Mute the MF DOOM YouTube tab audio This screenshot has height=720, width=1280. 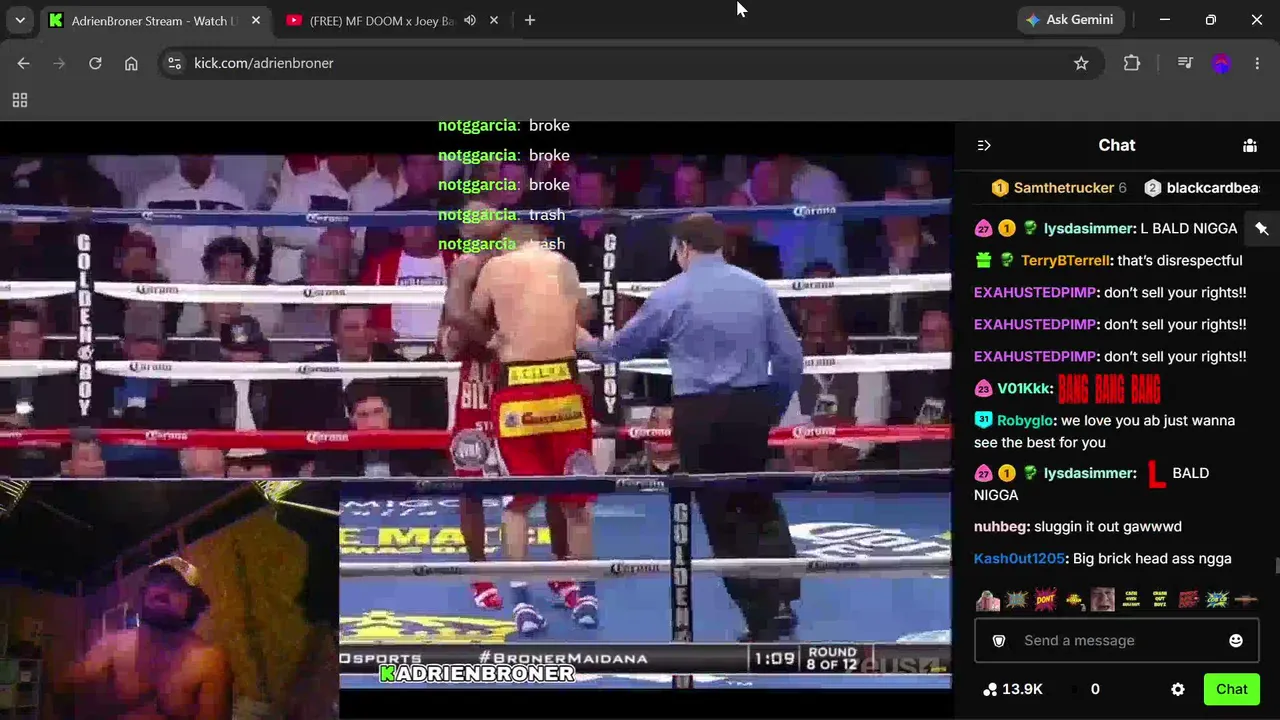(470, 20)
